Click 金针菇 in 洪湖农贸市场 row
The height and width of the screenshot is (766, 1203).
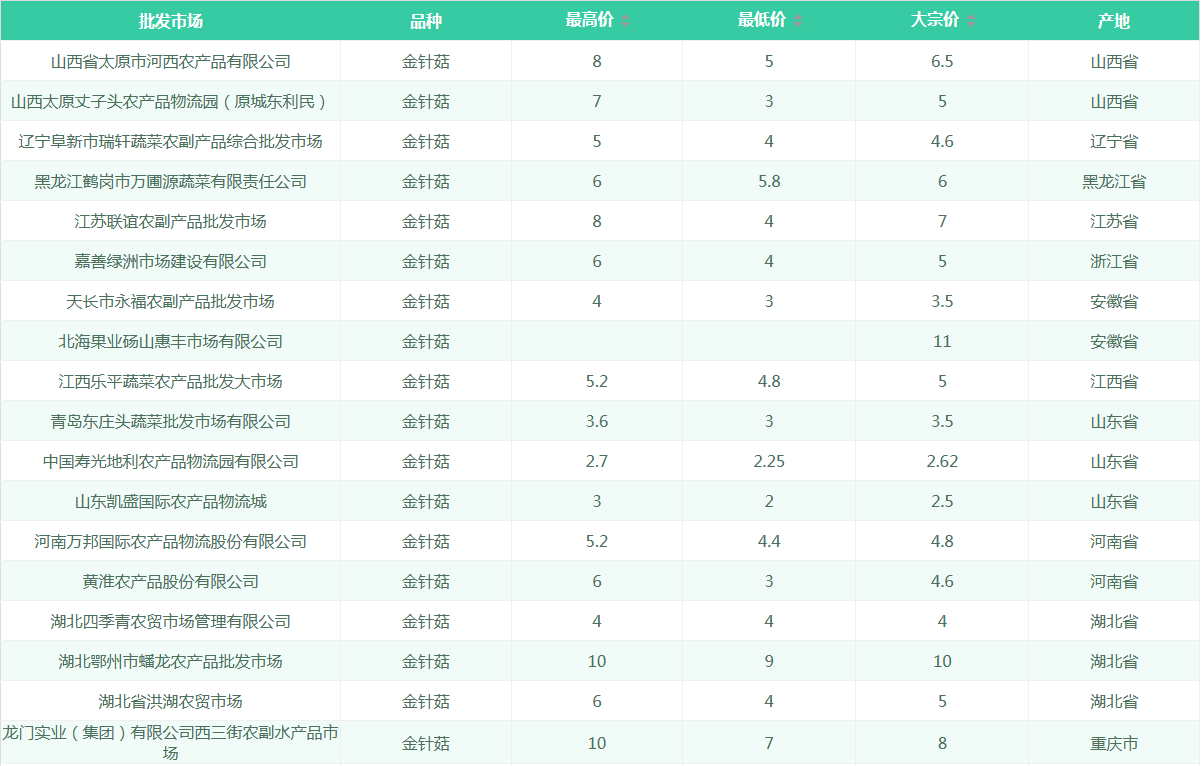426,701
